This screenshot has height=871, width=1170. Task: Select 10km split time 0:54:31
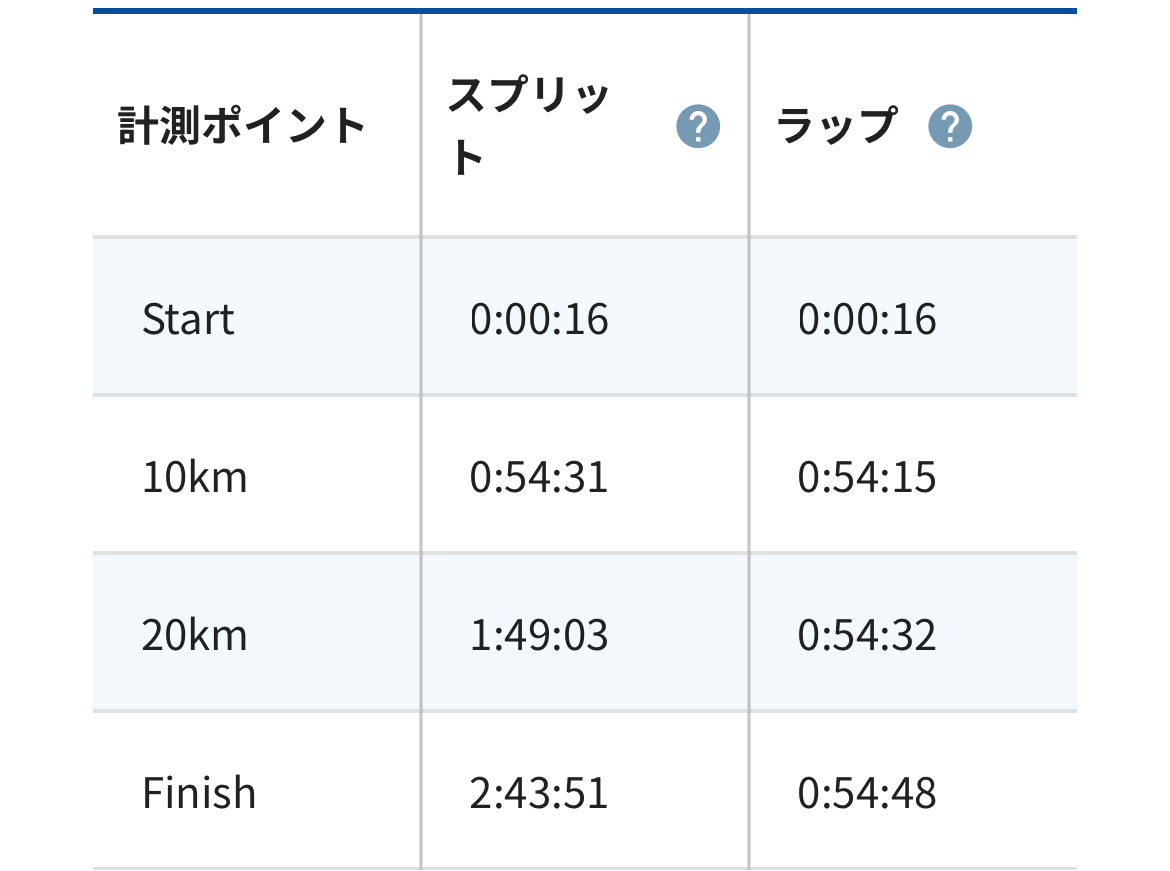pyautogui.click(x=539, y=478)
